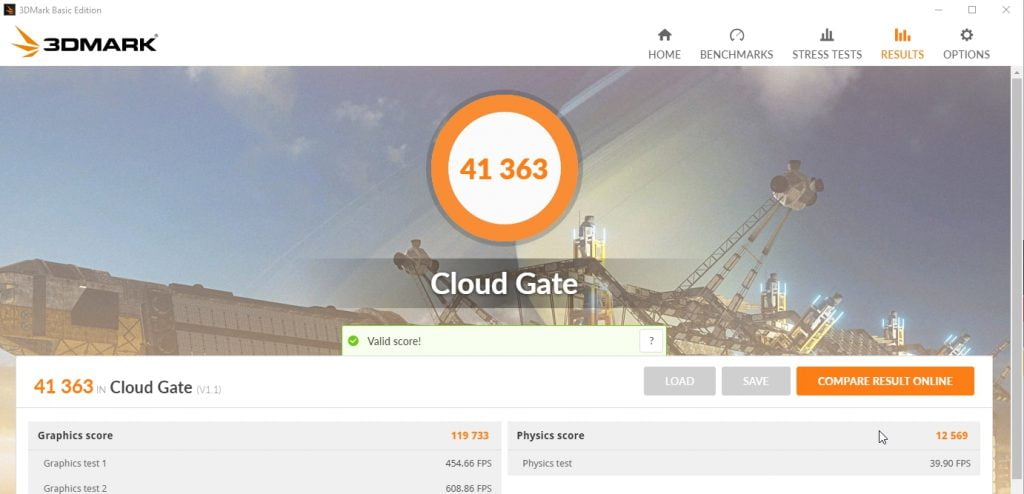Click the 41 363 score circle
The width and height of the screenshot is (1024, 494).
tap(504, 168)
